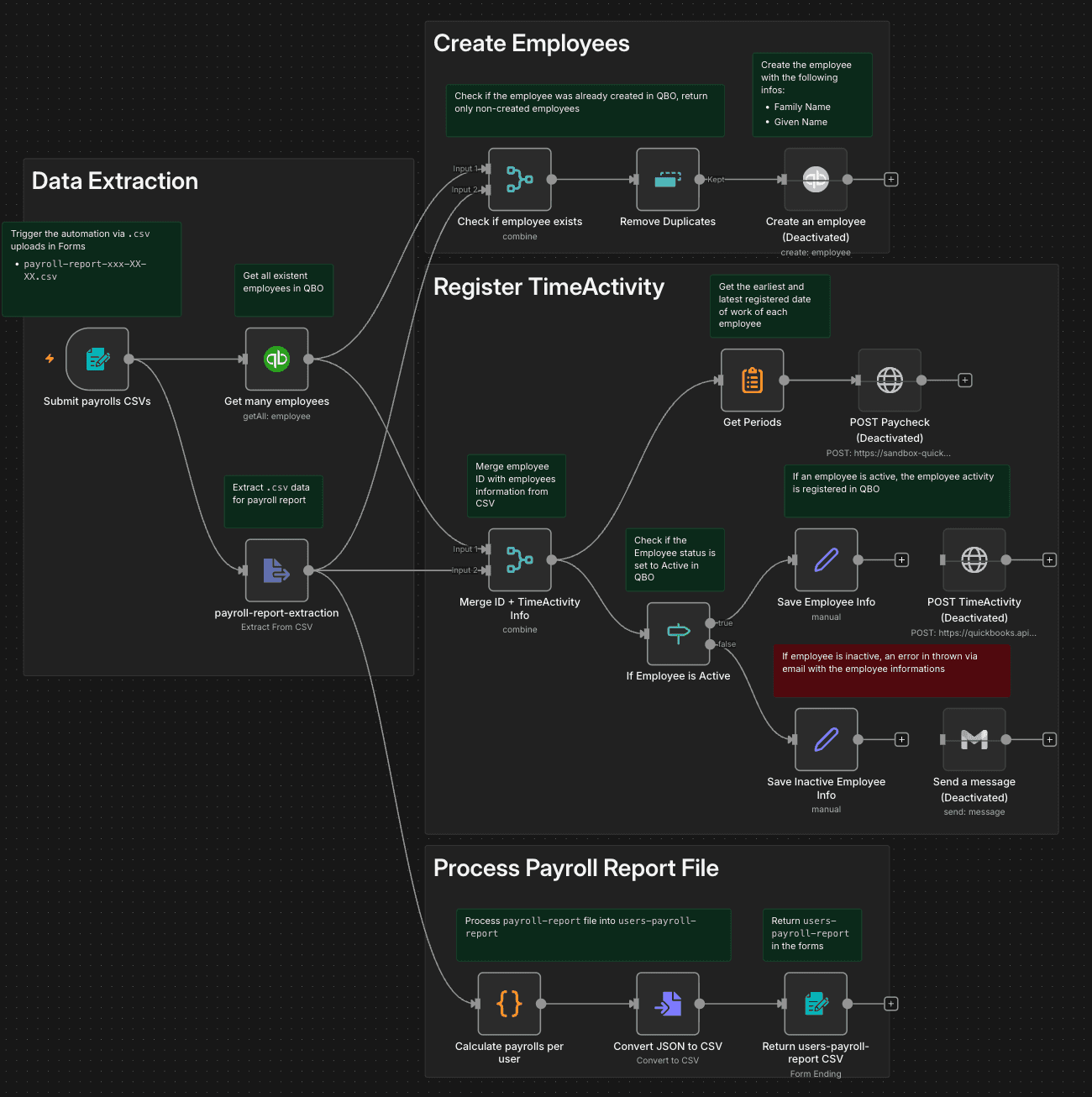Viewport: 1092px width, 1097px height.
Task: Click the Get Periods output connector dot
Action: click(784, 380)
